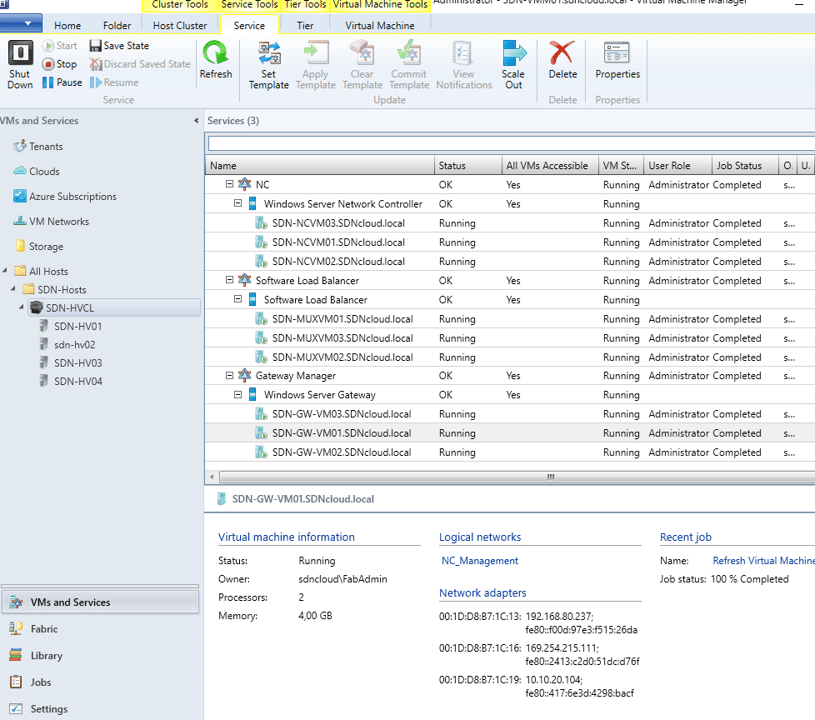Screen dimensions: 815x720
Task: Click the services search filter box
Action: point(511,143)
